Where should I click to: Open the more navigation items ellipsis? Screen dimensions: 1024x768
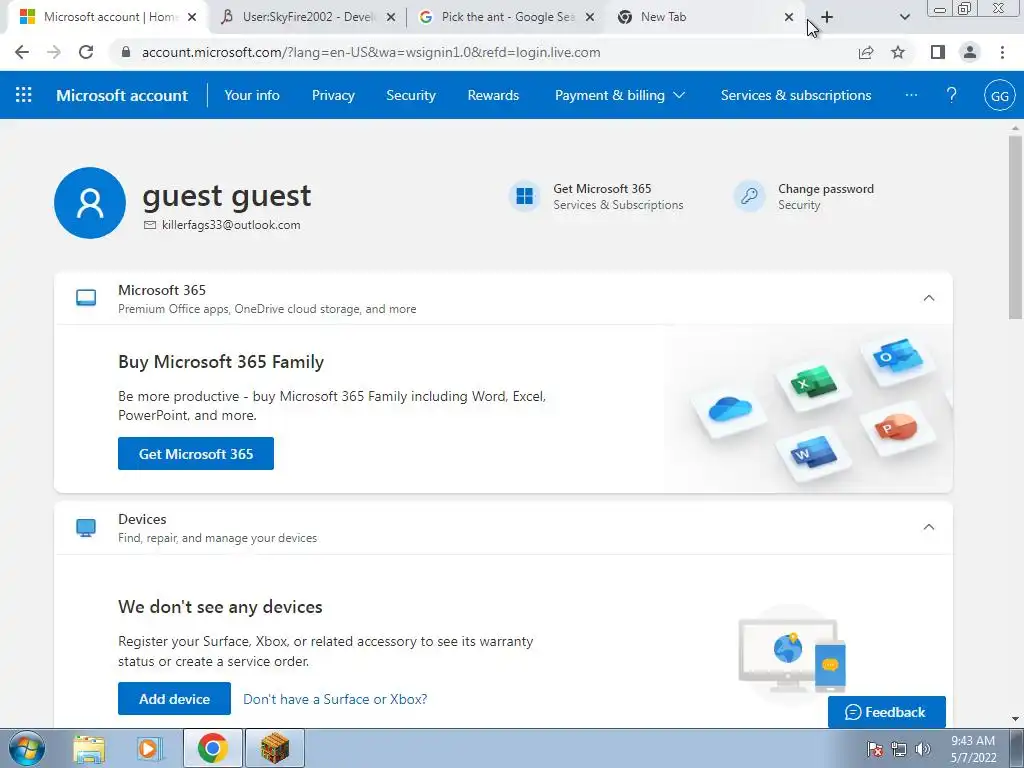point(911,95)
